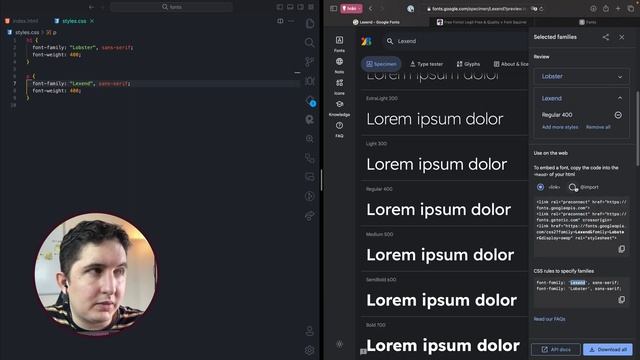640x360 pixels.
Task: Click styles.css in editor breadcrumb
Action: coord(27,32)
